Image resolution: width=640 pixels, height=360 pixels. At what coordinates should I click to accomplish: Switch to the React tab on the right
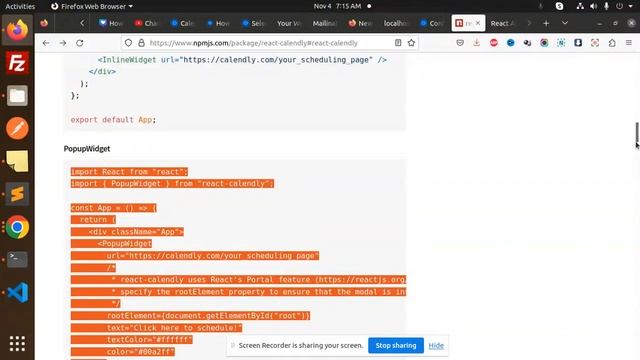pos(501,23)
